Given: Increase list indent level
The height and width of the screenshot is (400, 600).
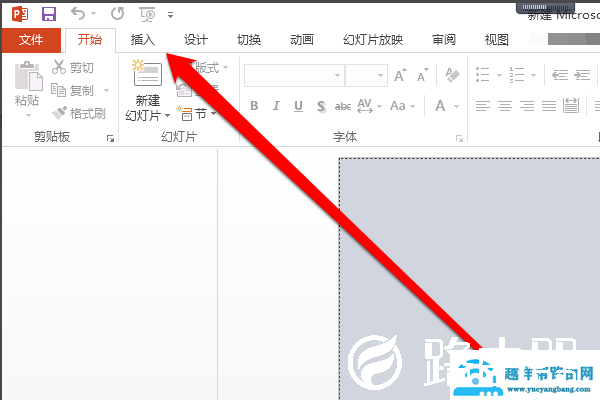Looking at the screenshot, I should pos(582,75).
